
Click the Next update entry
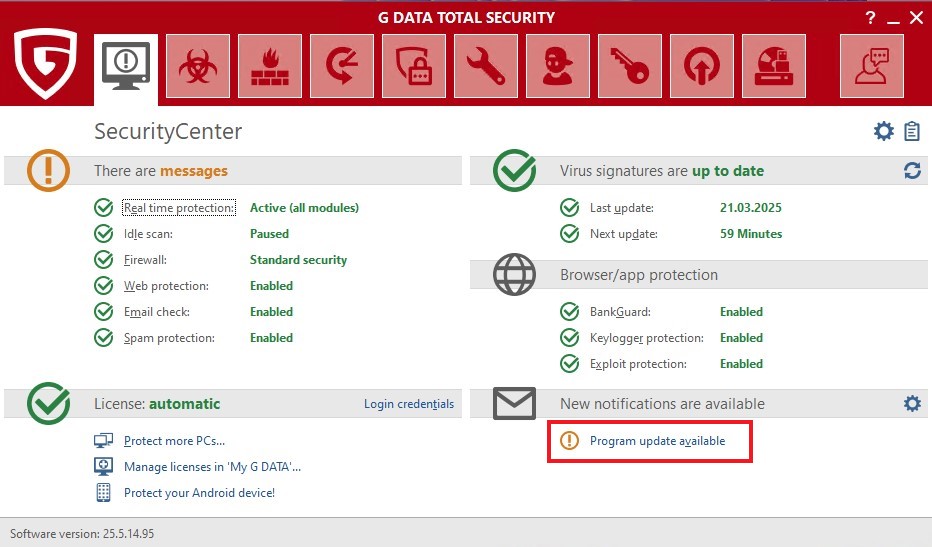click(x=624, y=234)
